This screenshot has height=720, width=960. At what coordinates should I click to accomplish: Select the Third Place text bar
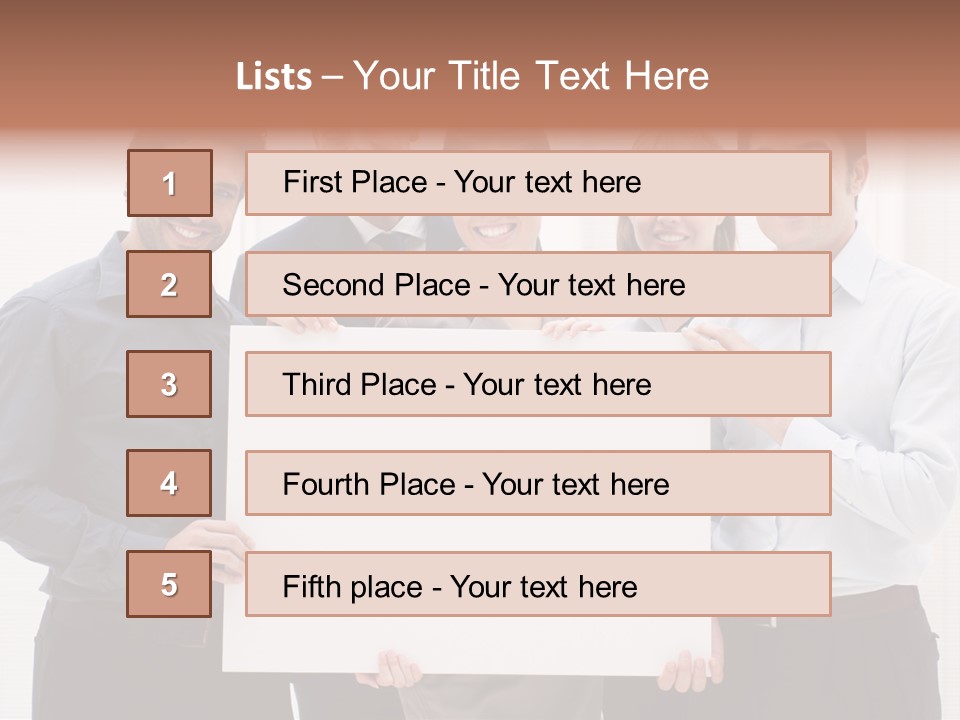click(538, 384)
